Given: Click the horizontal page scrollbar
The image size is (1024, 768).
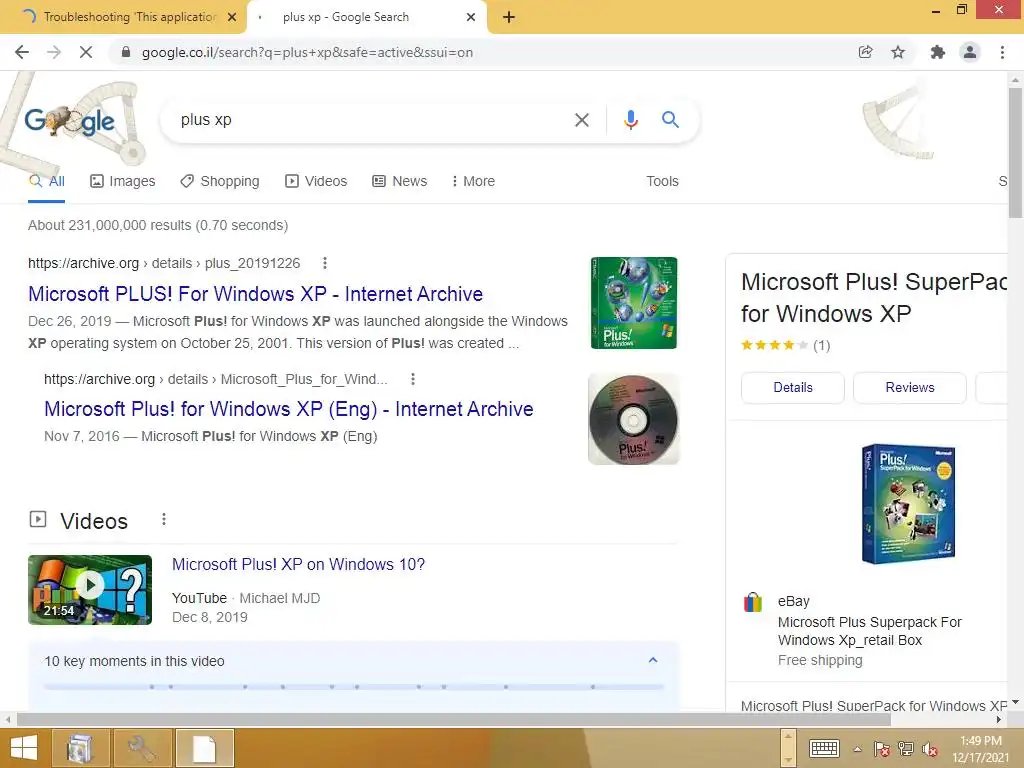Looking at the screenshot, I should [454, 719].
